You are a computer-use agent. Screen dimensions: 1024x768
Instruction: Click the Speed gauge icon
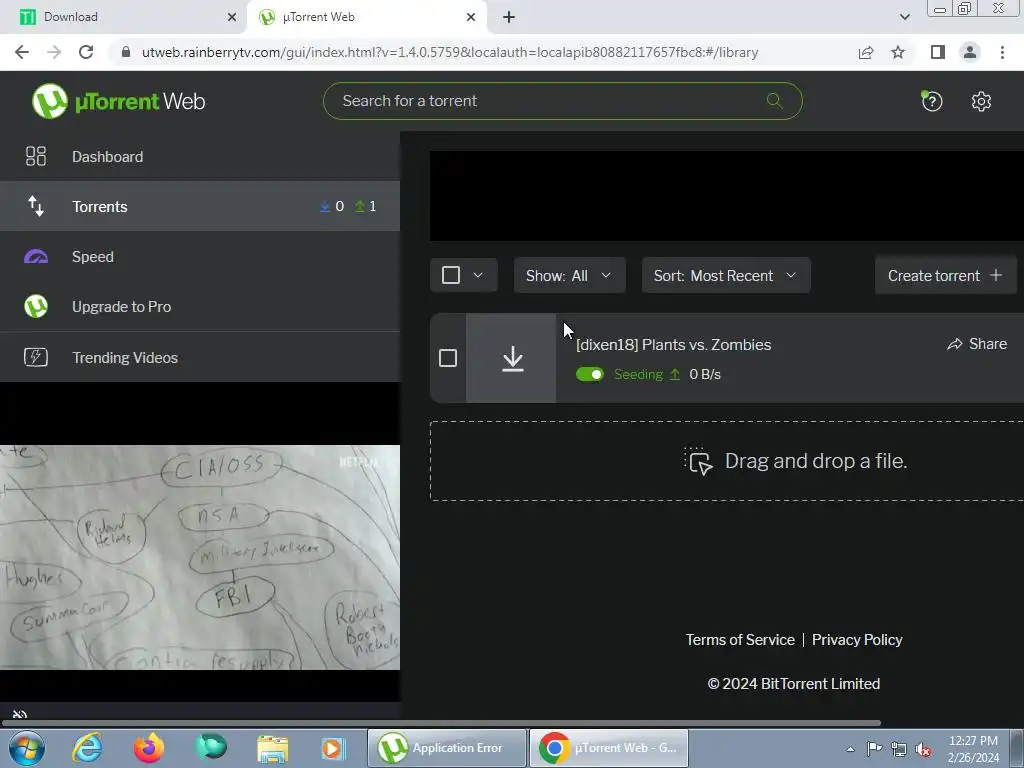click(36, 257)
